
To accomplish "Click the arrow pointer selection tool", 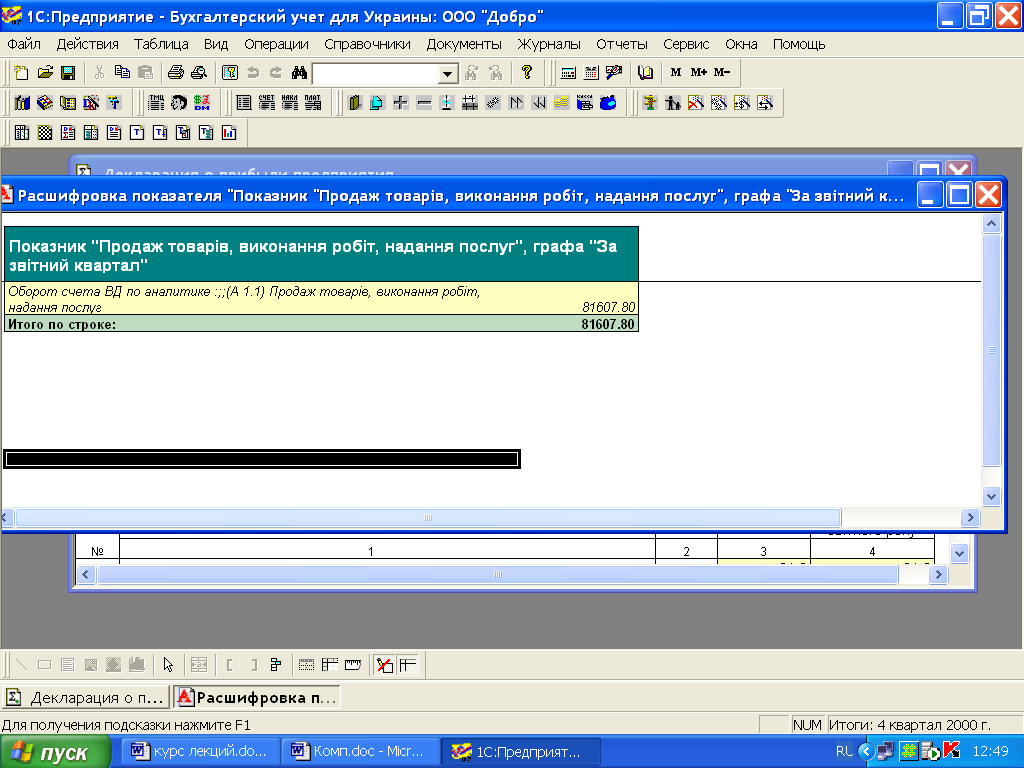I will coord(168,665).
